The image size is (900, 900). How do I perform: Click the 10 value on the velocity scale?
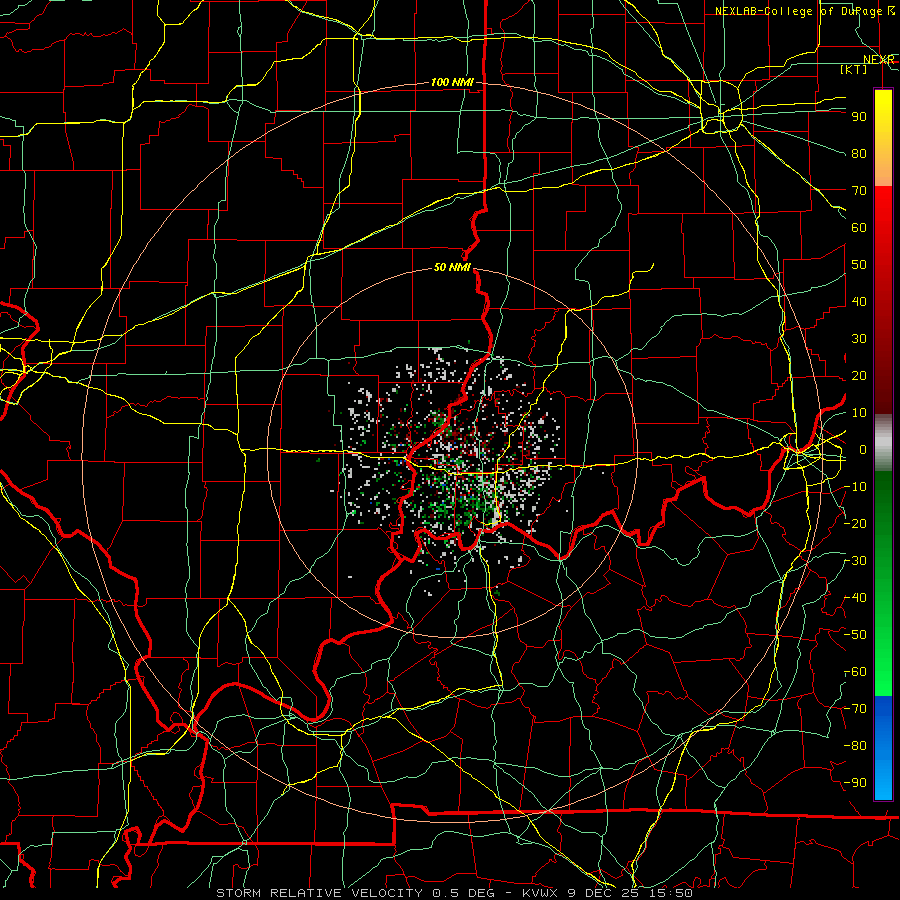859,413
